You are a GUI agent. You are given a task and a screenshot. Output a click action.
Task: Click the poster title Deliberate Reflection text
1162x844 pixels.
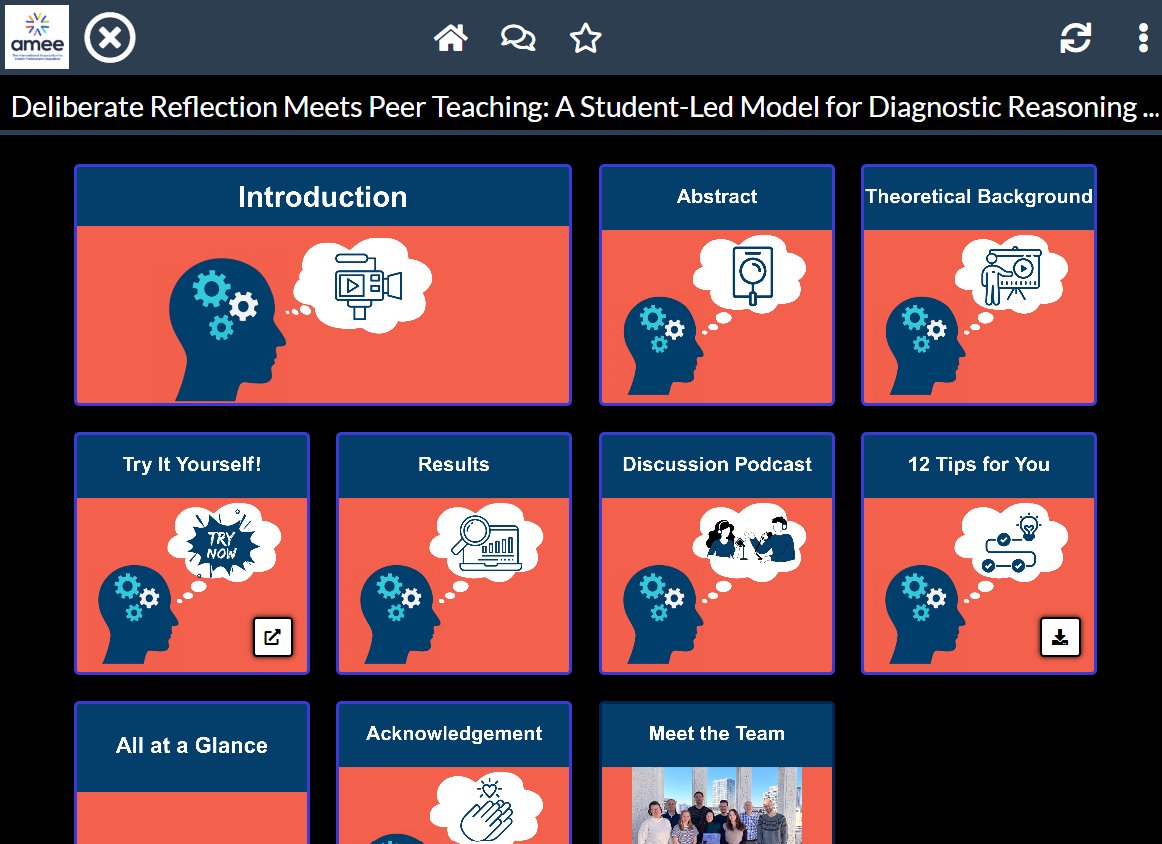584,107
